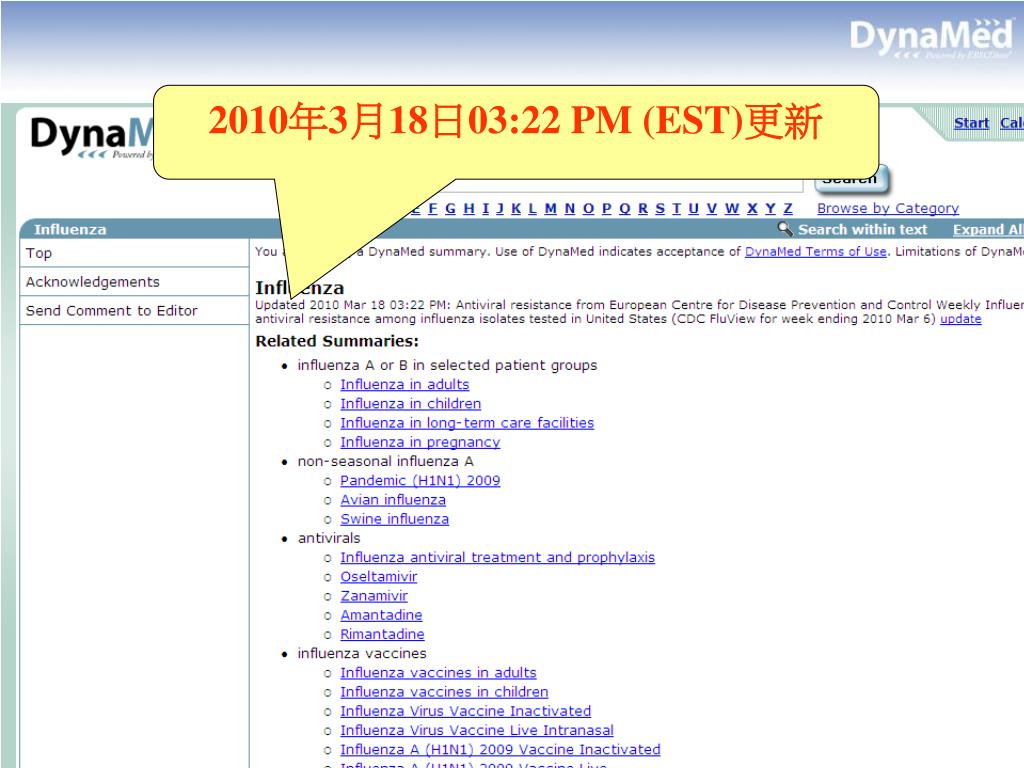Image resolution: width=1024 pixels, height=768 pixels.
Task: Click the Search within text magnifier icon
Action: (x=785, y=229)
